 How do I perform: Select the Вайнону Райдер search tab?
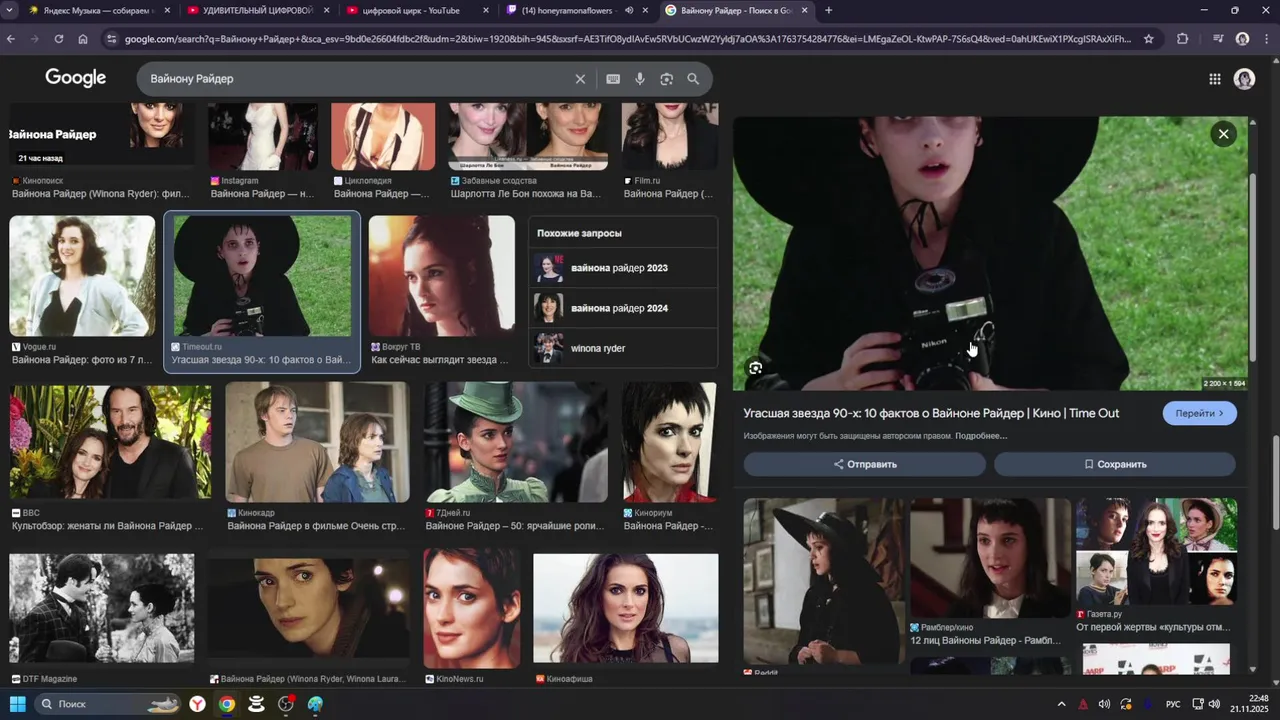[x=737, y=11]
